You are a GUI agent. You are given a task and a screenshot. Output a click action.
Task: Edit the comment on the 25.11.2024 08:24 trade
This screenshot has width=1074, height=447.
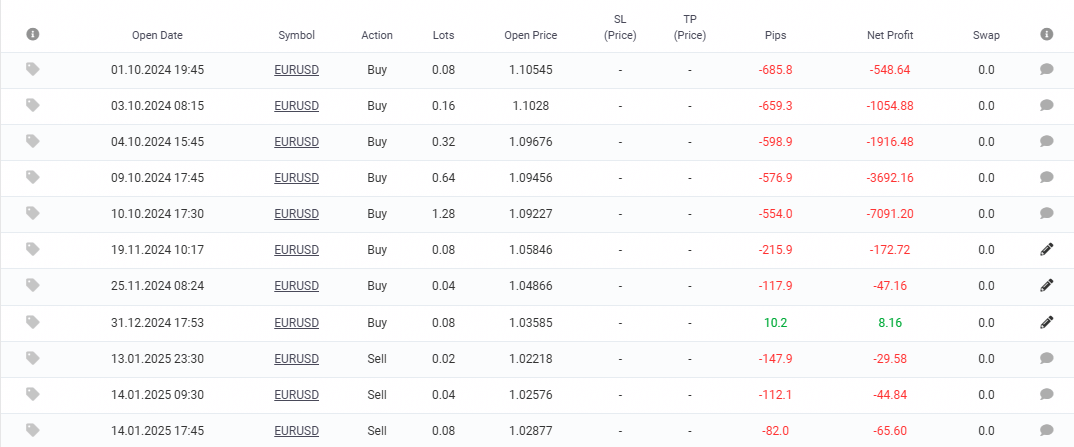pos(1046,285)
